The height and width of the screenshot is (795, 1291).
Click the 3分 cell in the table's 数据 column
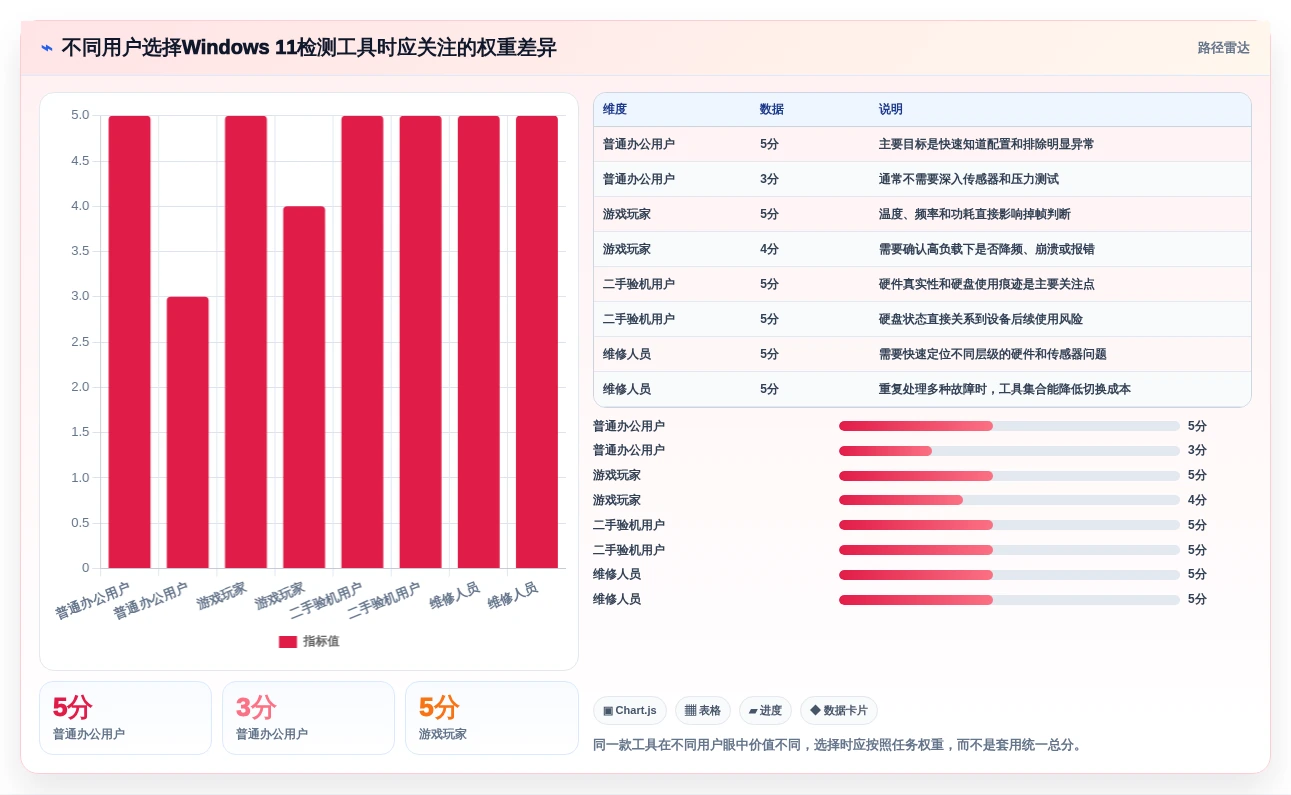(x=769, y=179)
